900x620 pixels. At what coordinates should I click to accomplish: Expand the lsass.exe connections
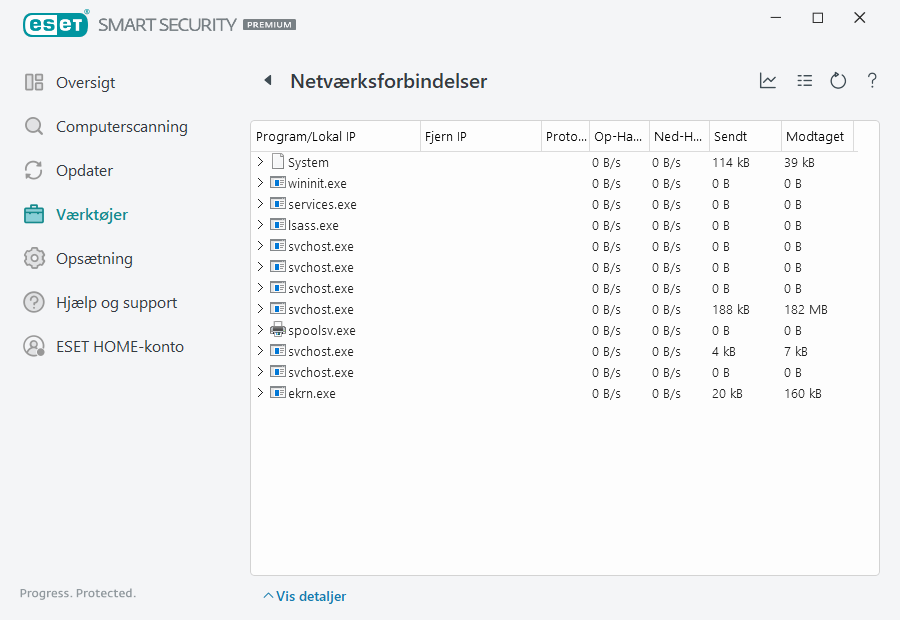(x=260, y=225)
